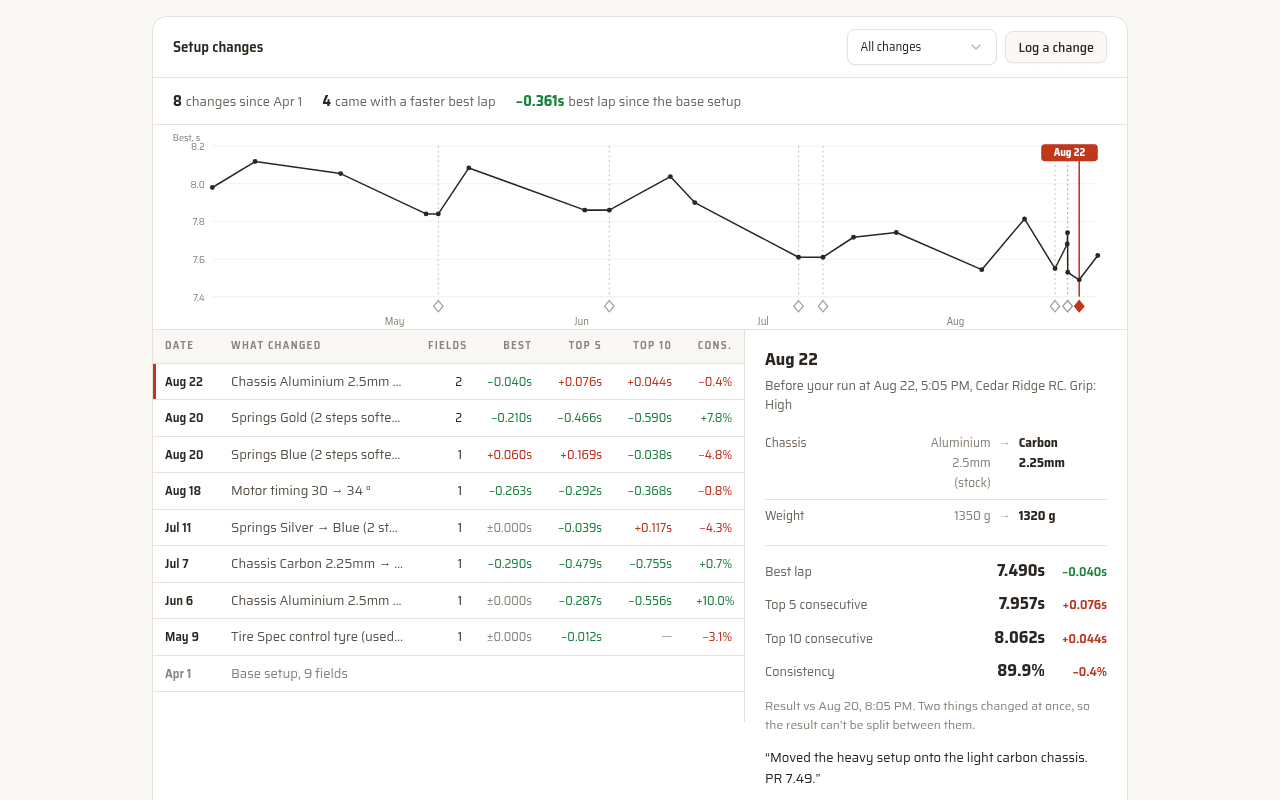The image size is (1280, 800).
Task: Click the FIELDS column header
Action: pos(447,346)
